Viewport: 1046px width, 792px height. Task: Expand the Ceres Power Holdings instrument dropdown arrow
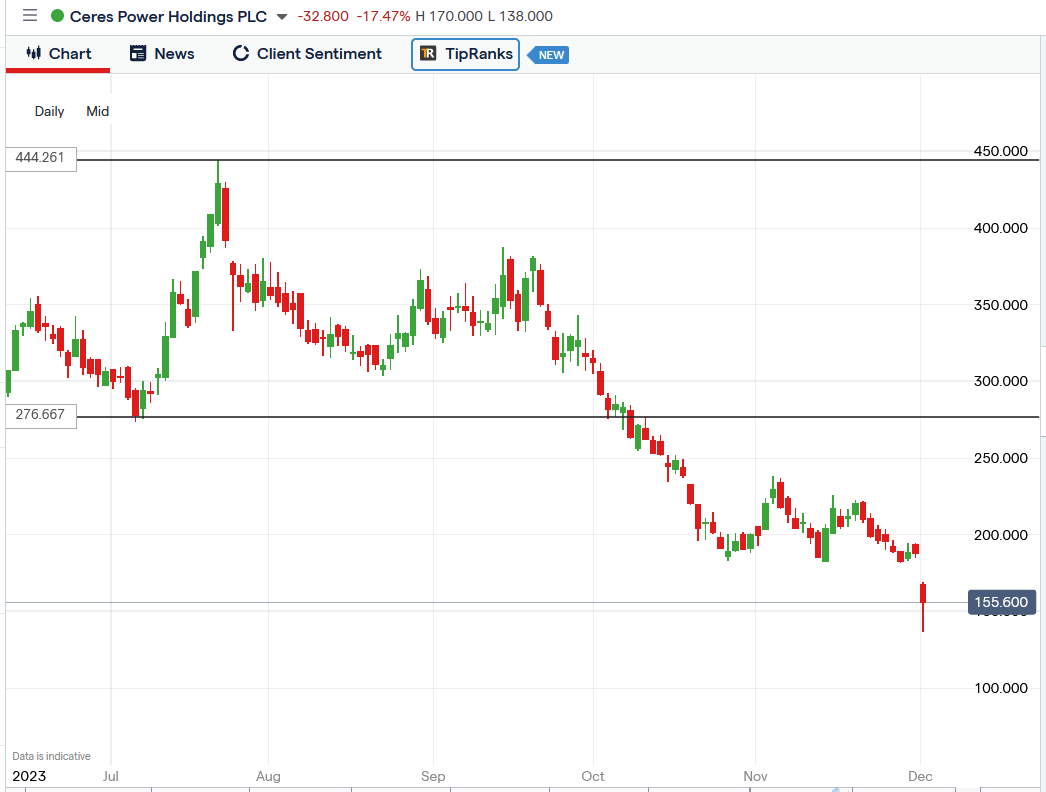[282, 17]
